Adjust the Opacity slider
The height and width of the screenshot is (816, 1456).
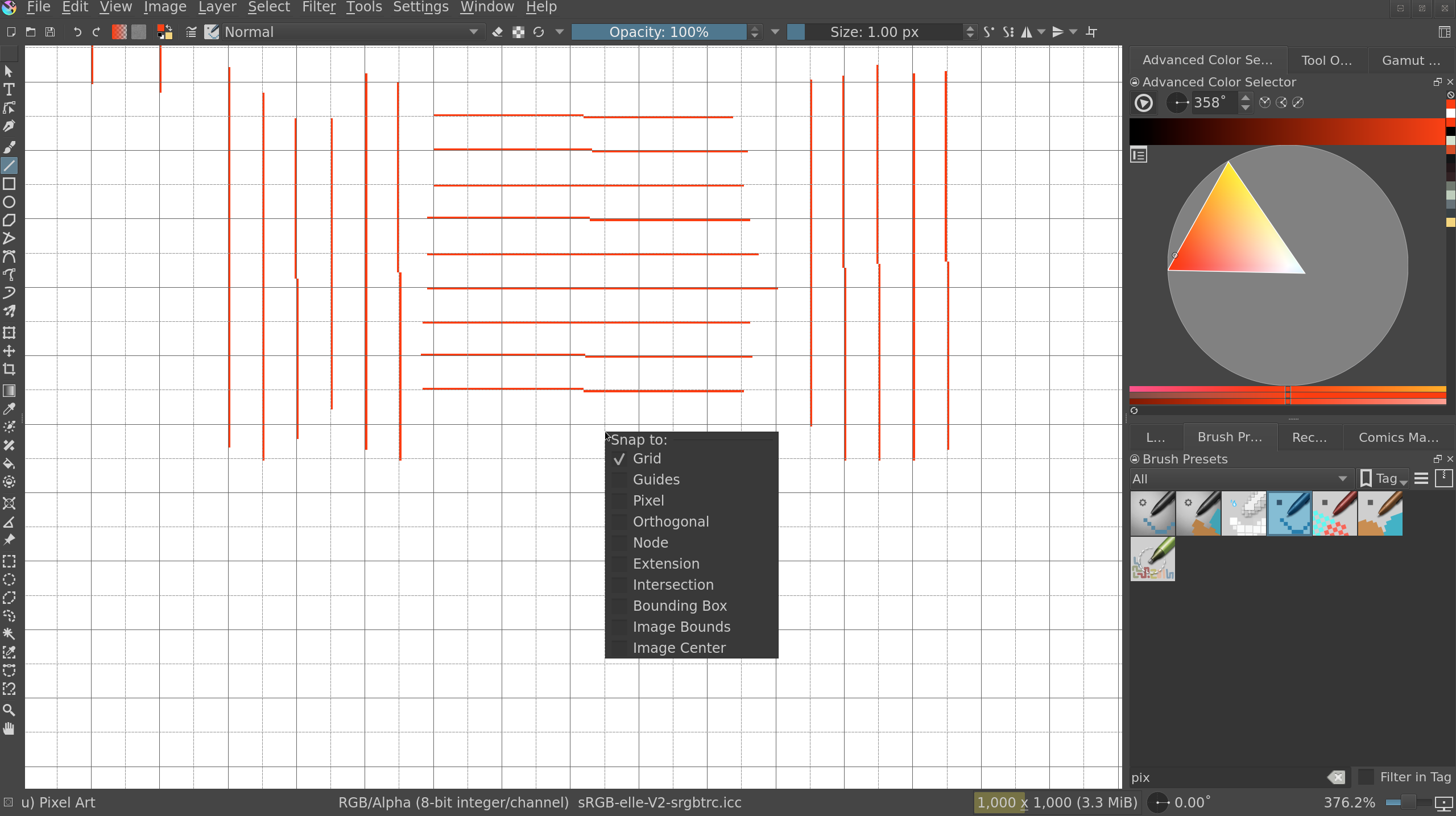(x=659, y=32)
